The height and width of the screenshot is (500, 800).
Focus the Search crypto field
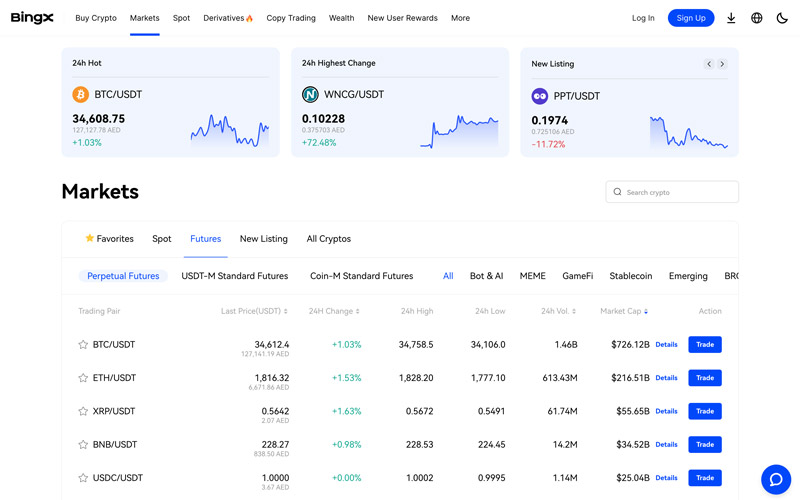click(x=672, y=192)
